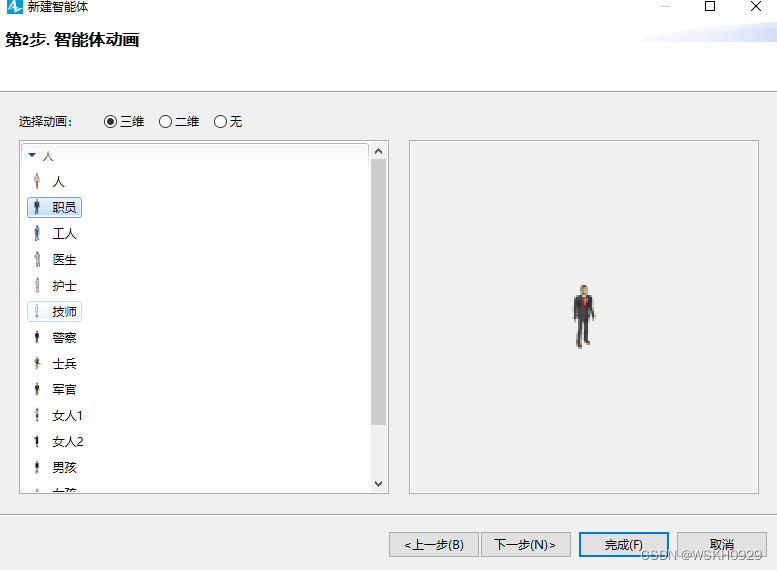Choose the 护士 text label
This screenshot has width=777, height=570.
[x=64, y=285]
